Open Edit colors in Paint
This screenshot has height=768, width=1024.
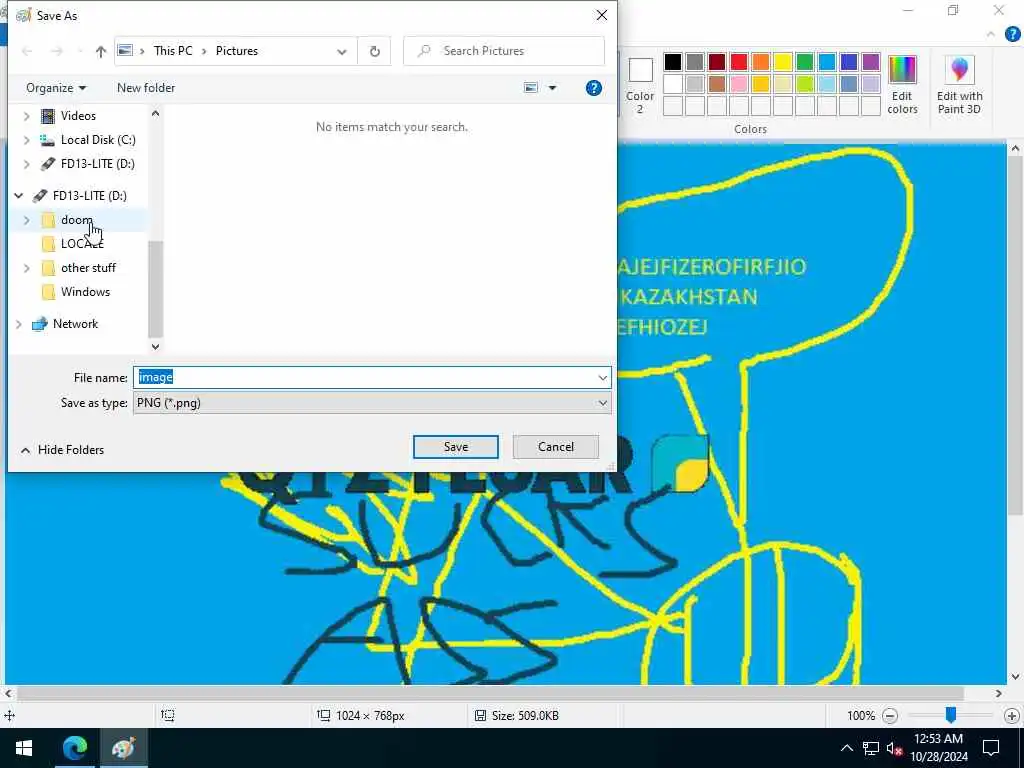tap(903, 86)
